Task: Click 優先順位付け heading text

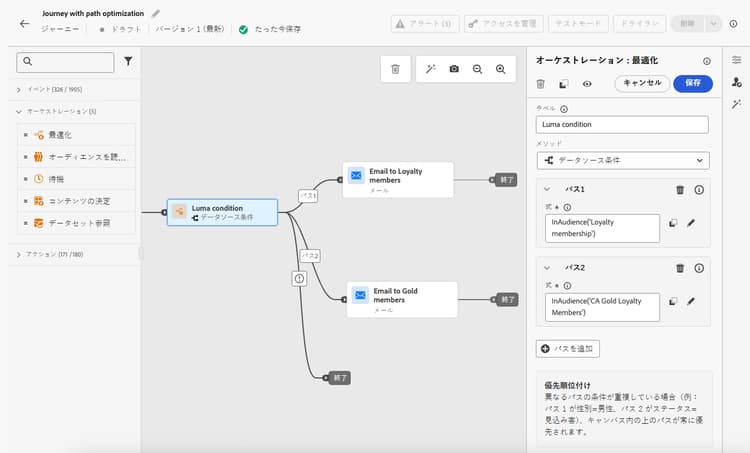Action: pyautogui.click(x=567, y=385)
